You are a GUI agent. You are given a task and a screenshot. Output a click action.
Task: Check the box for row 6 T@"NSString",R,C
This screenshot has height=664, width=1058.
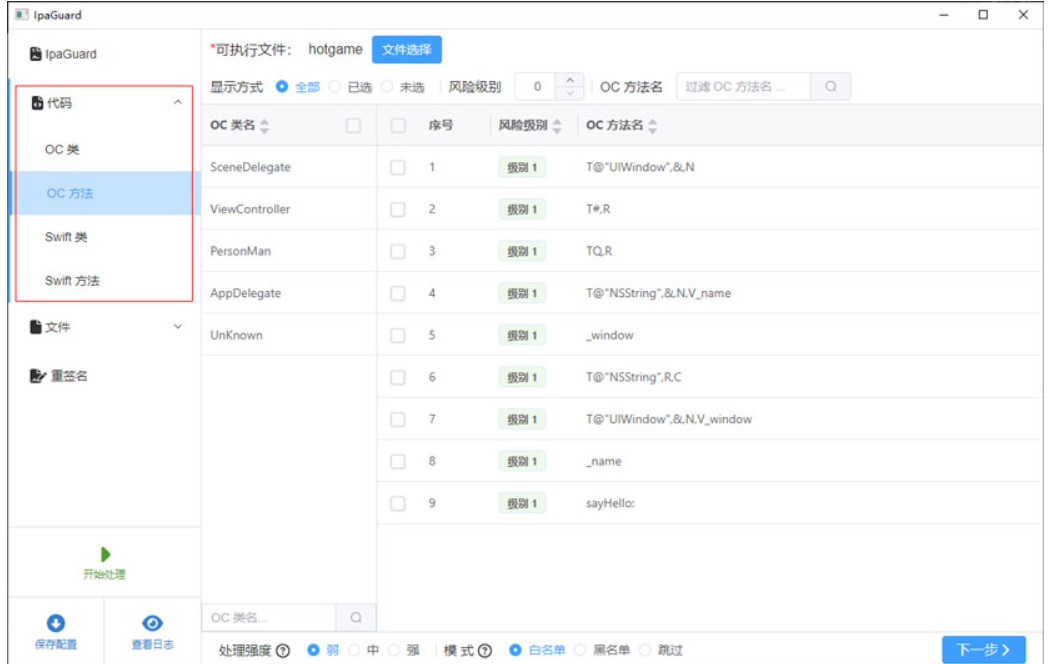398,377
